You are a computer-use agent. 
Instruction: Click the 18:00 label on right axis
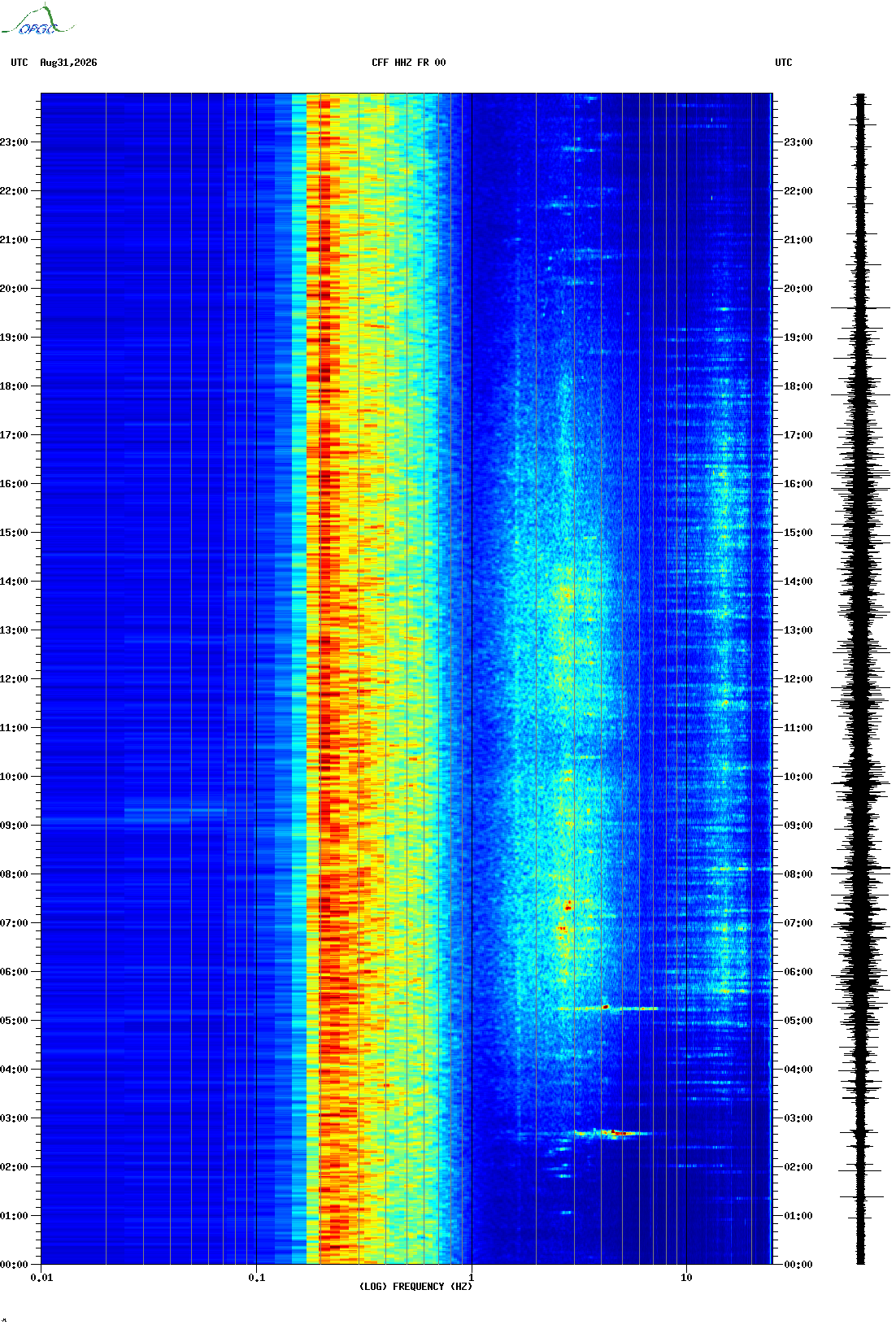pos(798,386)
